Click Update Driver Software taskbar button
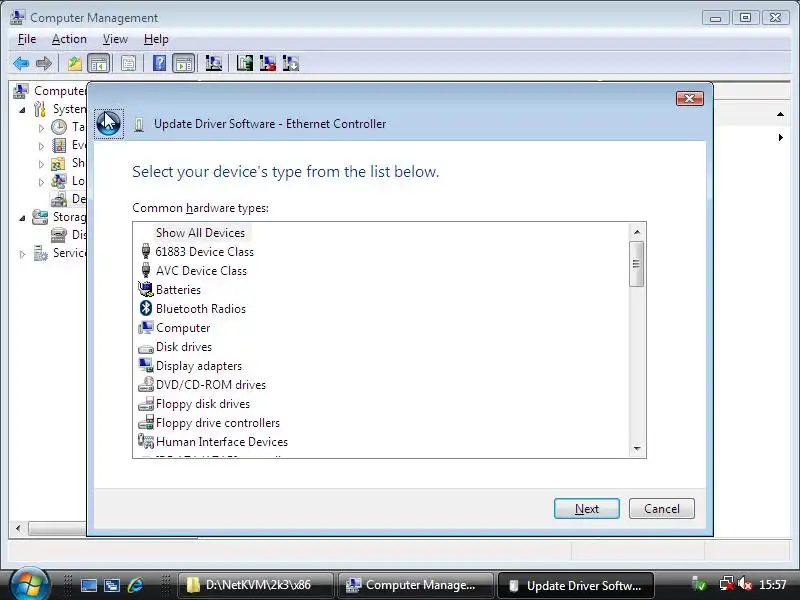This screenshot has width=800, height=600. pos(576,585)
